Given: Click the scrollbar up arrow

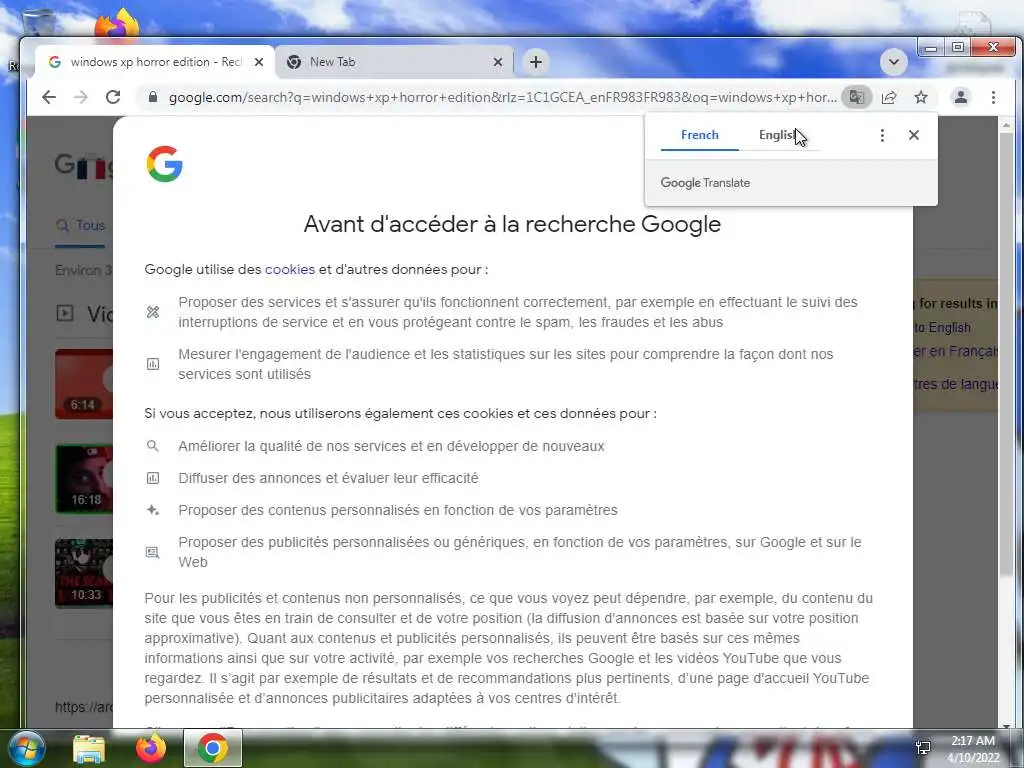Looking at the screenshot, I should (x=1006, y=124).
